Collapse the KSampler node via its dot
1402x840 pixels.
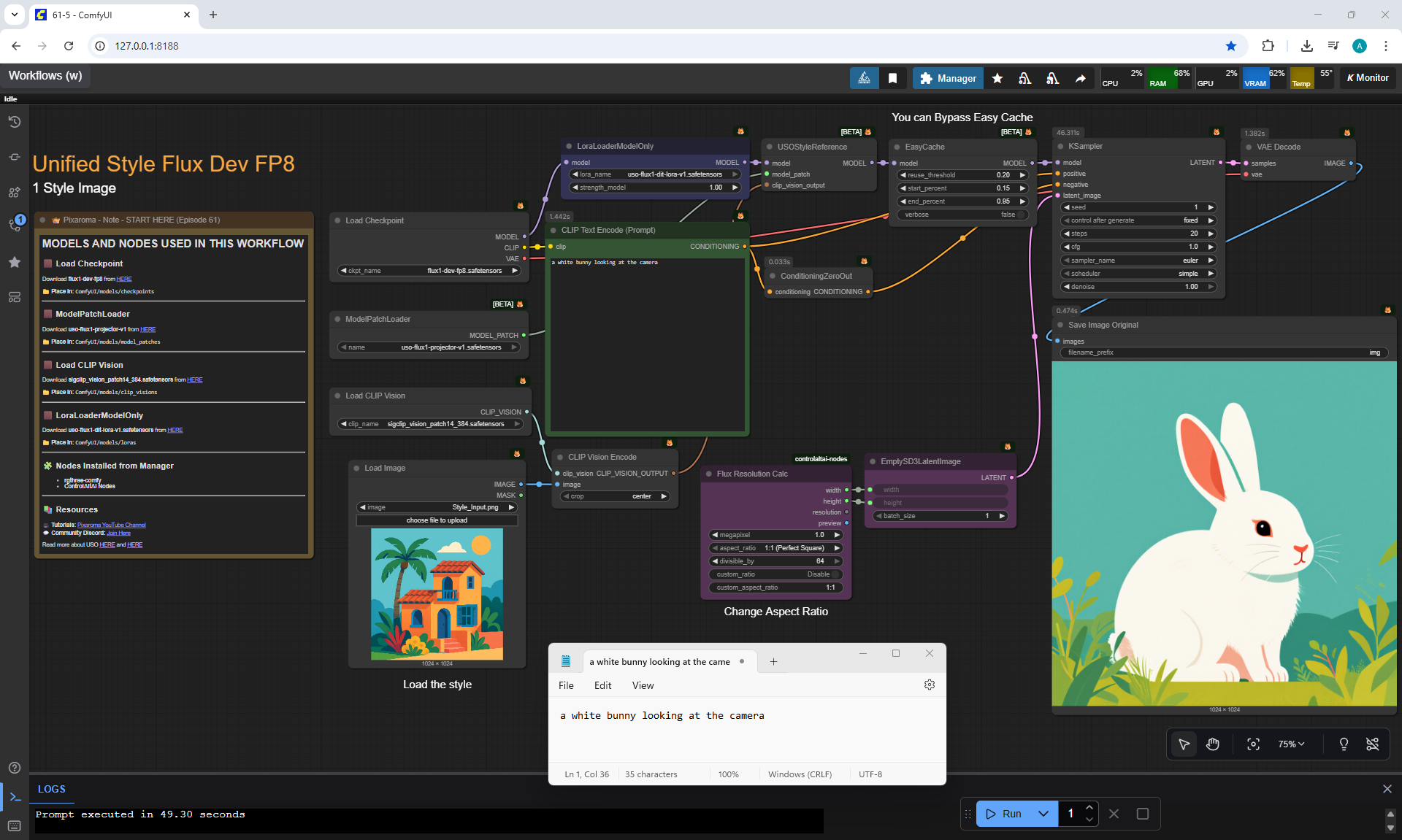click(x=1061, y=147)
